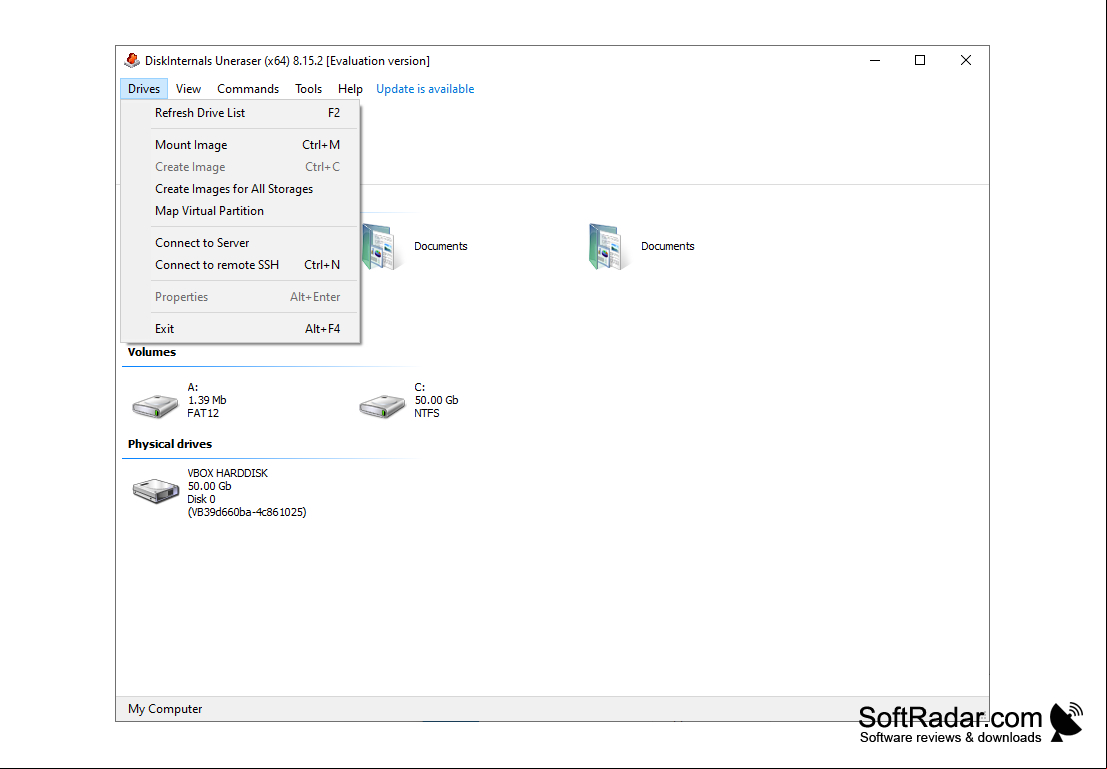
Task: Click the Physical drives section header
Action: (169, 444)
